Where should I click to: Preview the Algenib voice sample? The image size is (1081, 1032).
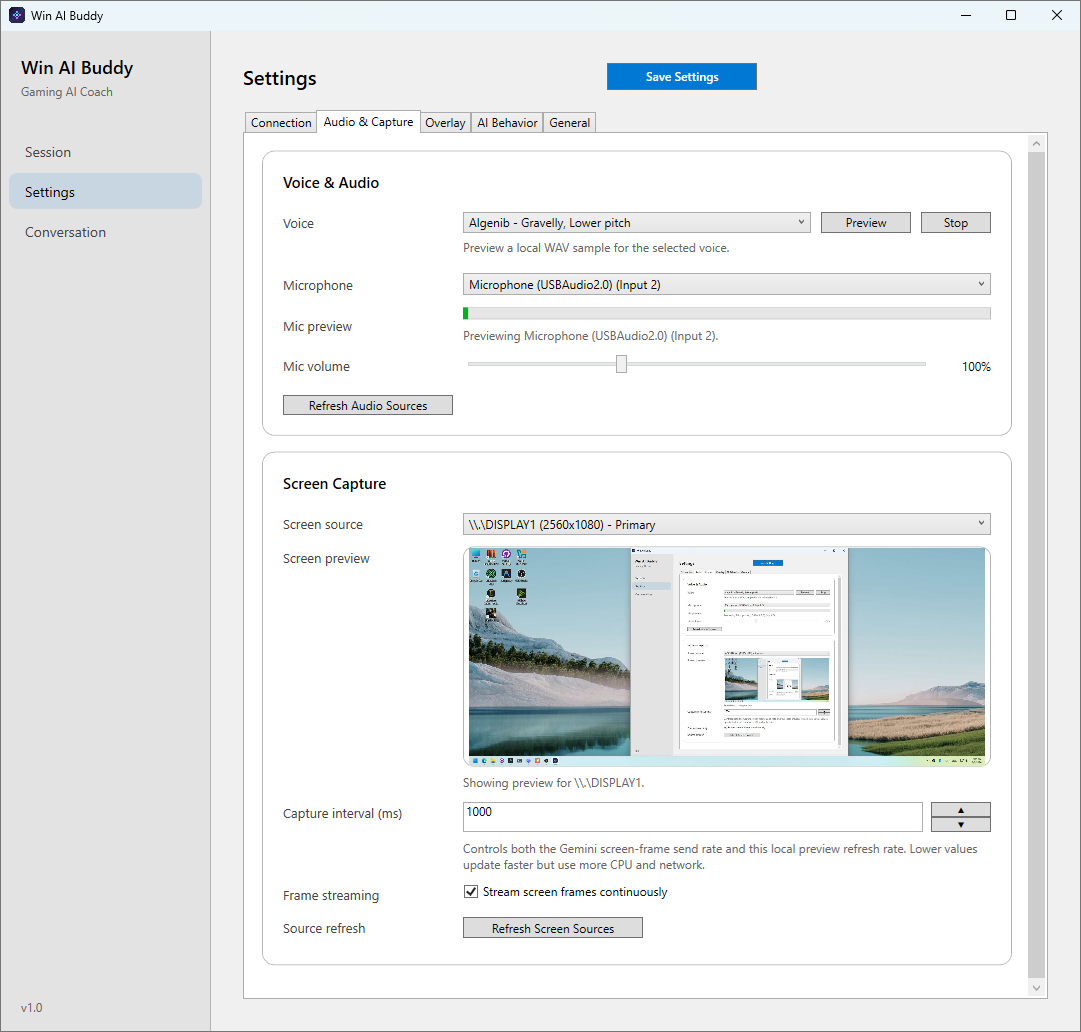click(x=865, y=222)
